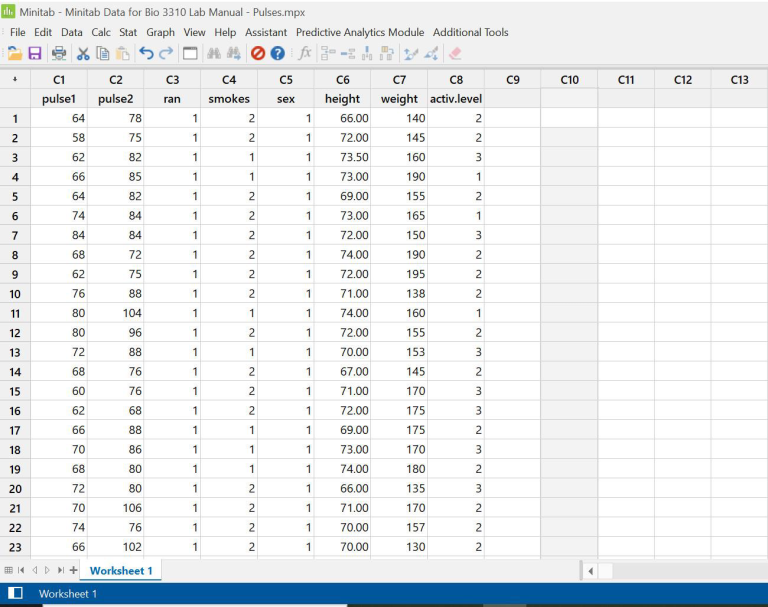Open the File menu

click(x=18, y=32)
